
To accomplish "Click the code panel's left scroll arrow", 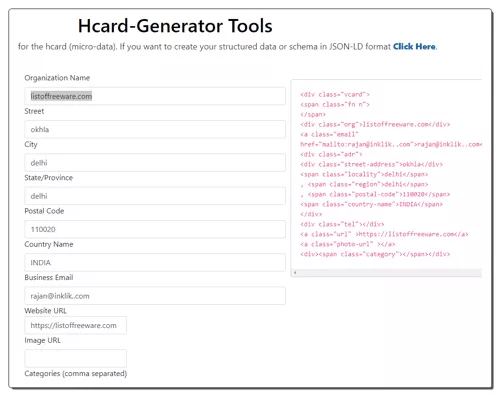I will tap(295, 273).
